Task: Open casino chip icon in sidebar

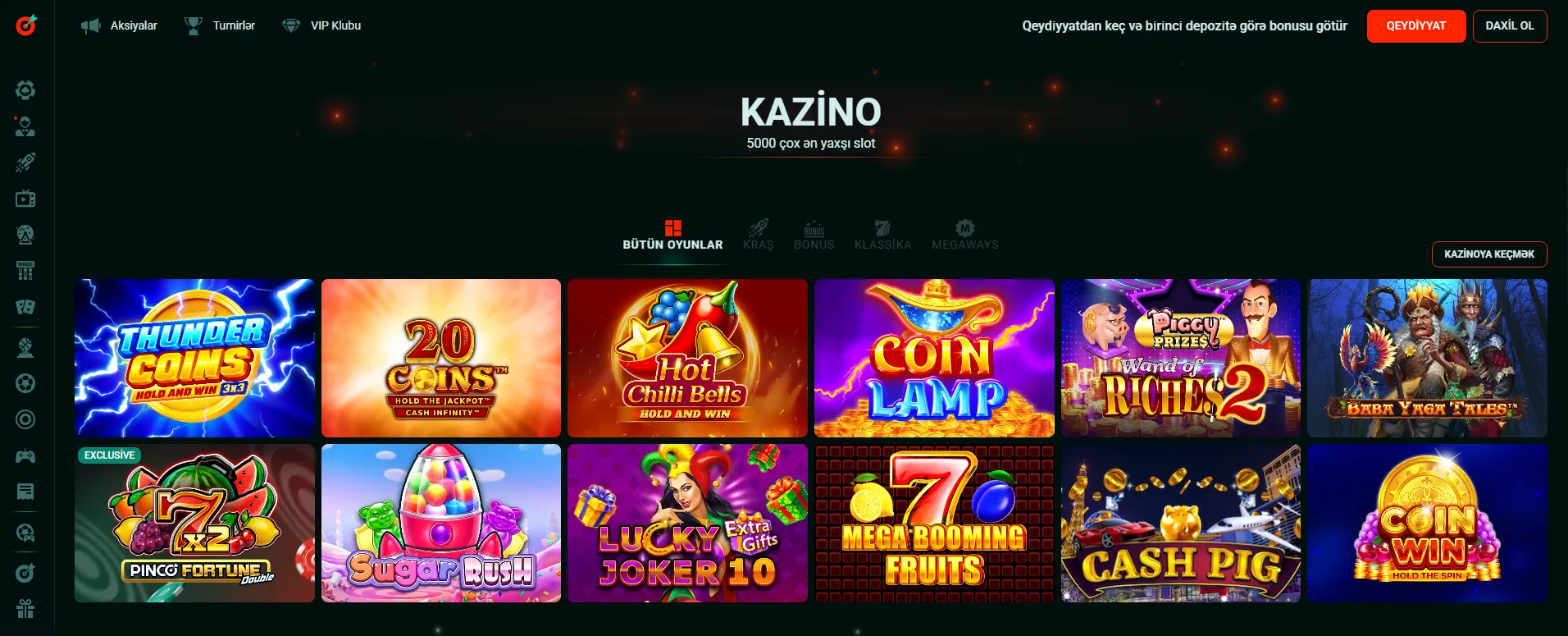Action: coord(25,90)
